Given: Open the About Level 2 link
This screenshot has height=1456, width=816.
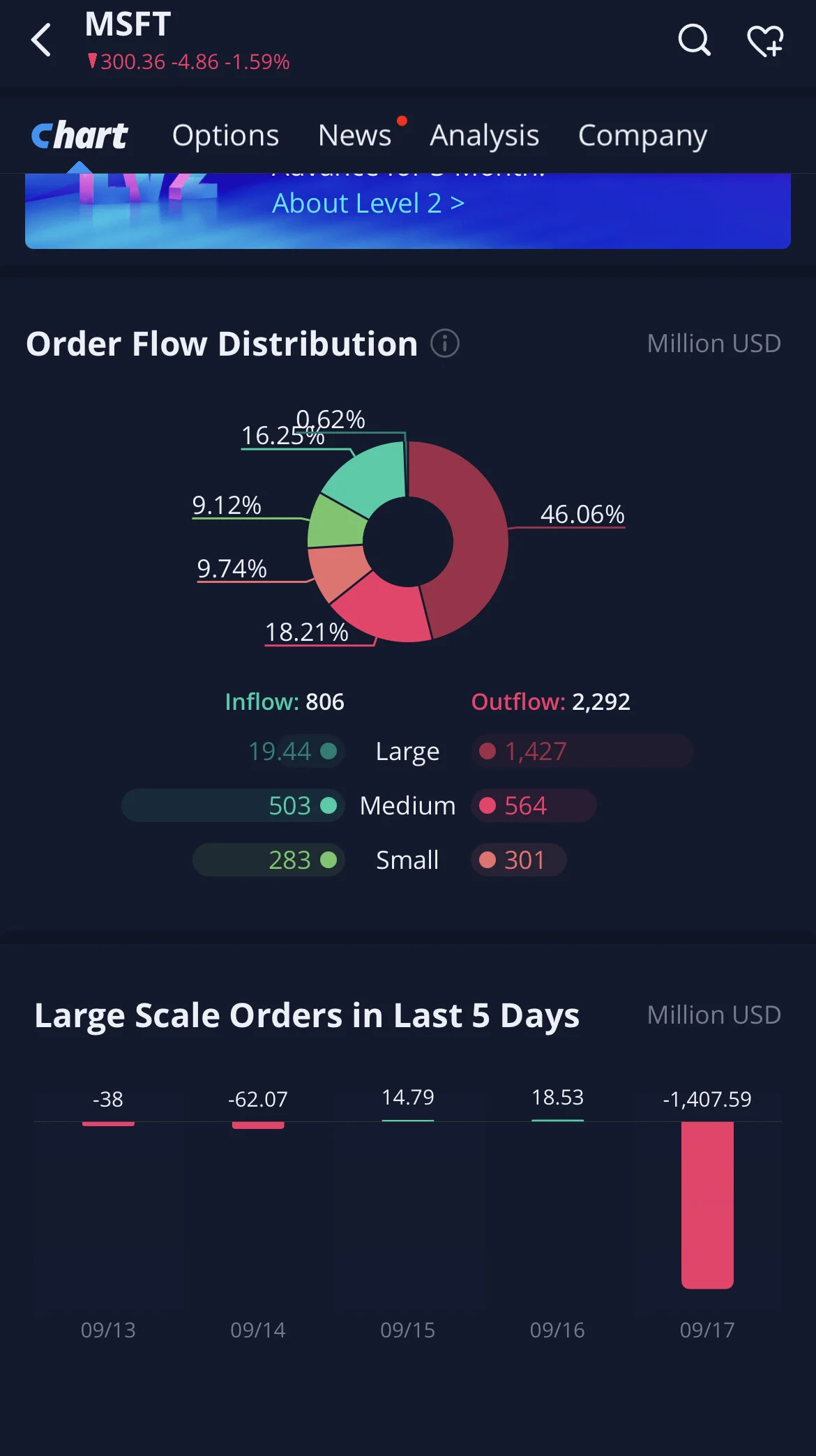Looking at the screenshot, I should coord(368,204).
